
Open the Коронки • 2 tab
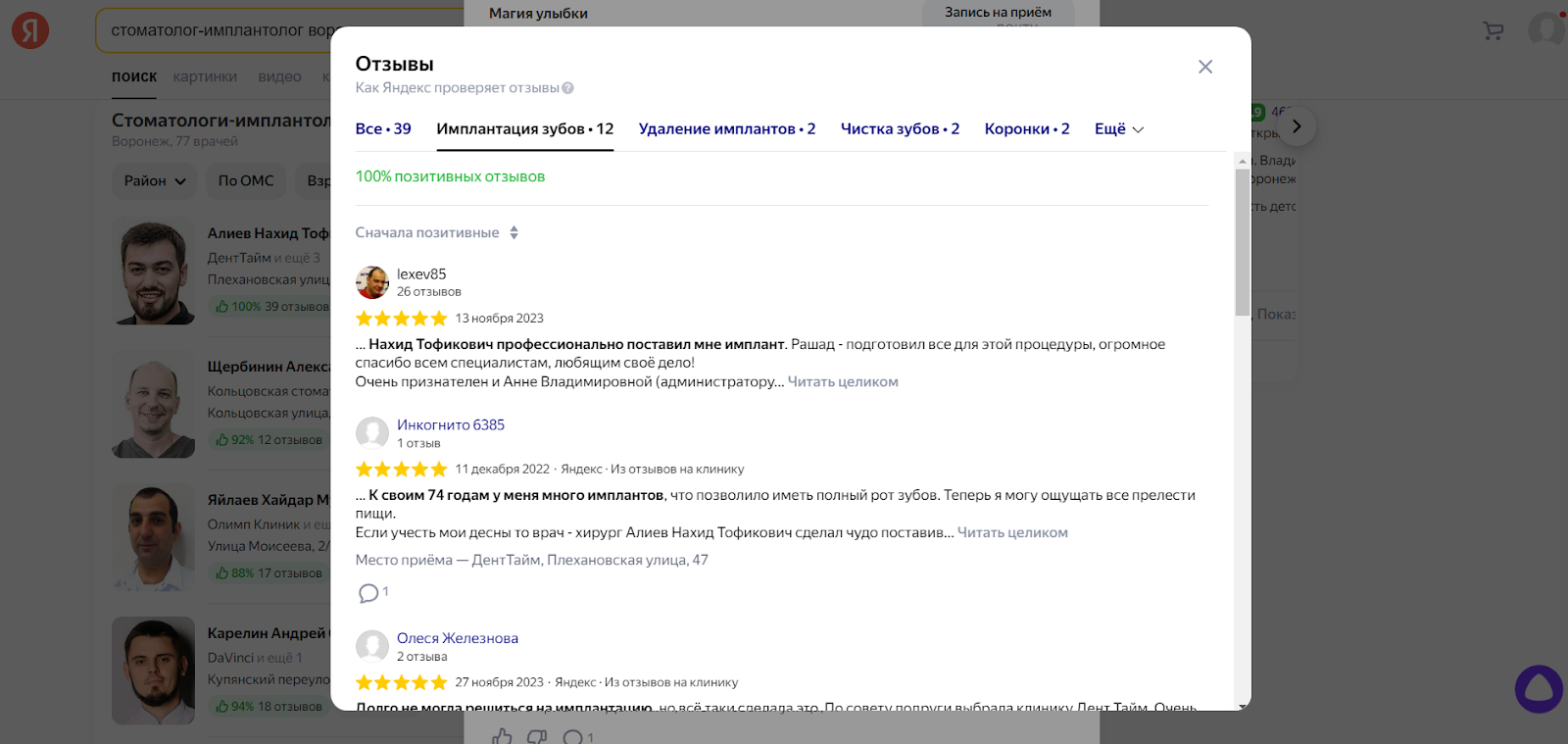pyautogui.click(x=1027, y=128)
